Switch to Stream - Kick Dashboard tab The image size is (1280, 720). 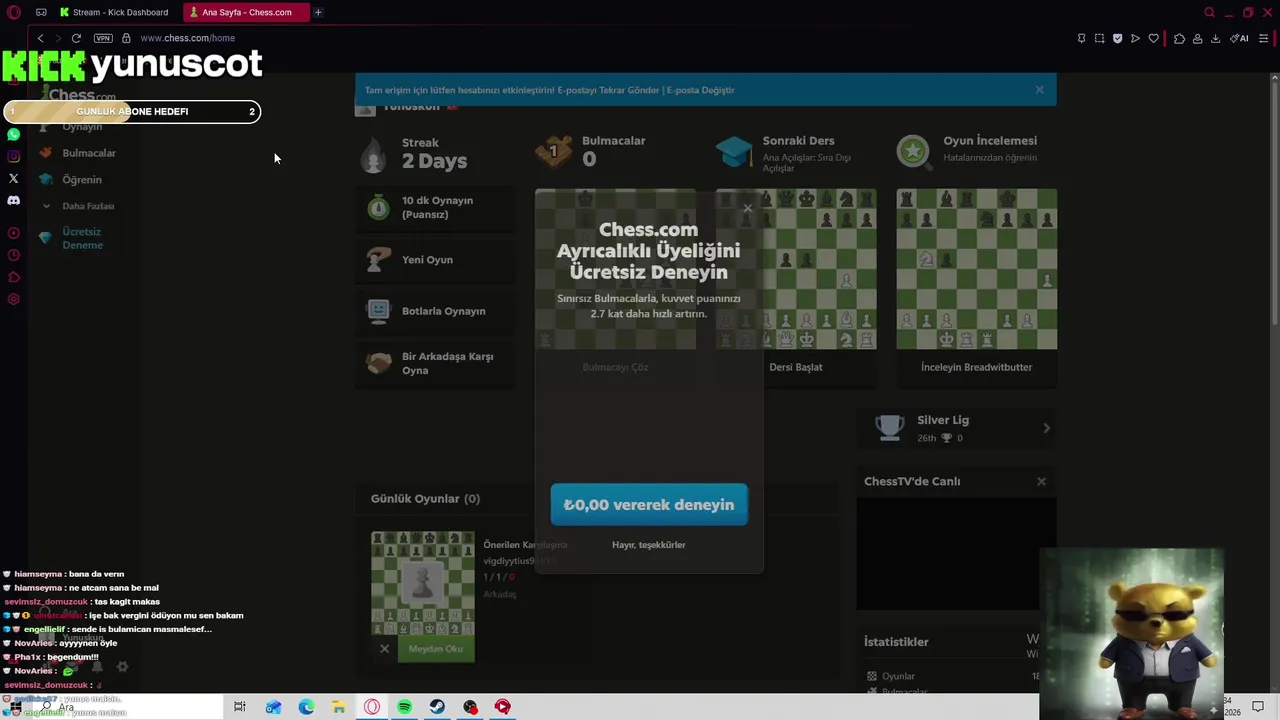click(115, 12)
